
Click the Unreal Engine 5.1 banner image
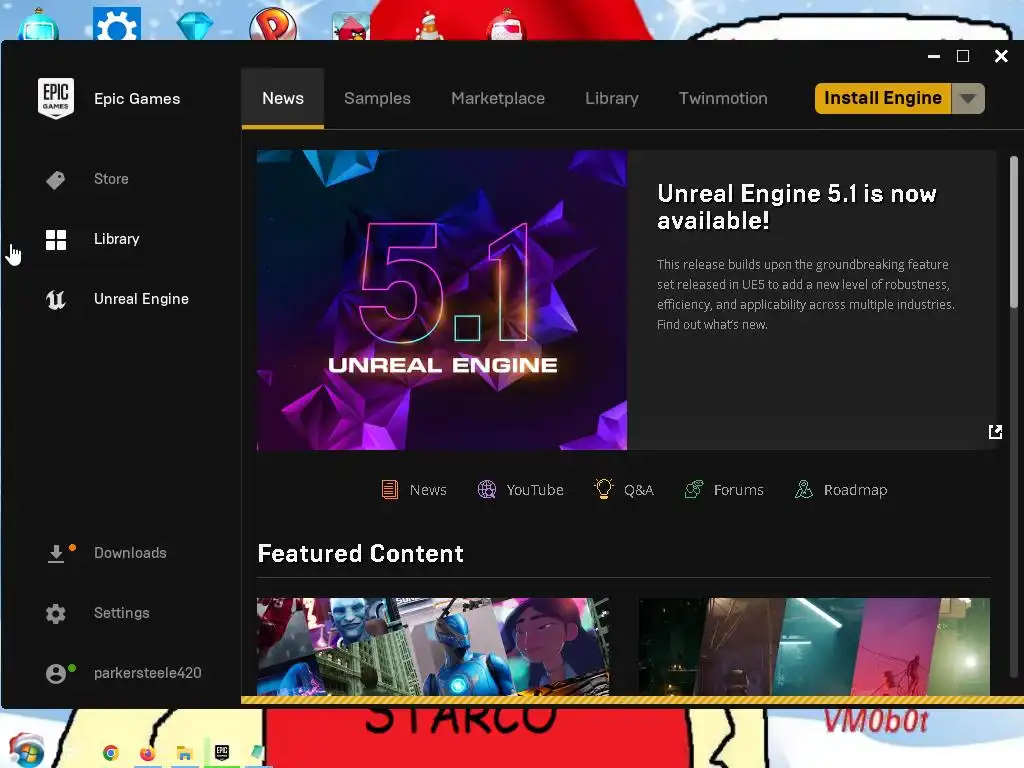[x=442, y=300]
